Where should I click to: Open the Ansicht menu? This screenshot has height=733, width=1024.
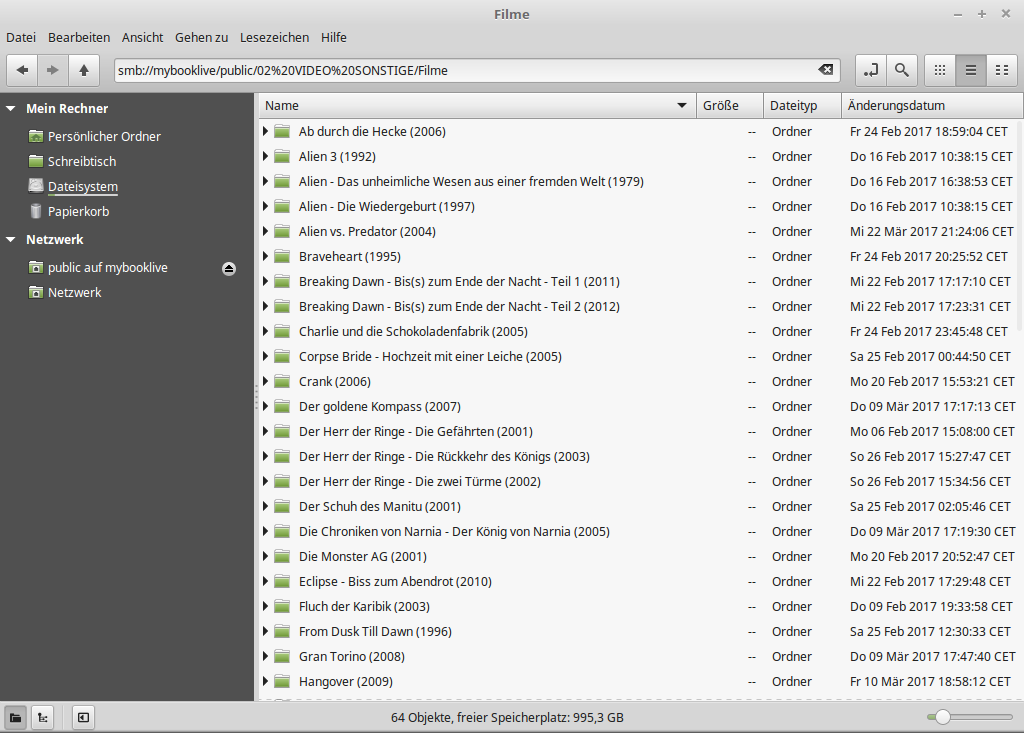pyautogui.click(x=142, y=37)
